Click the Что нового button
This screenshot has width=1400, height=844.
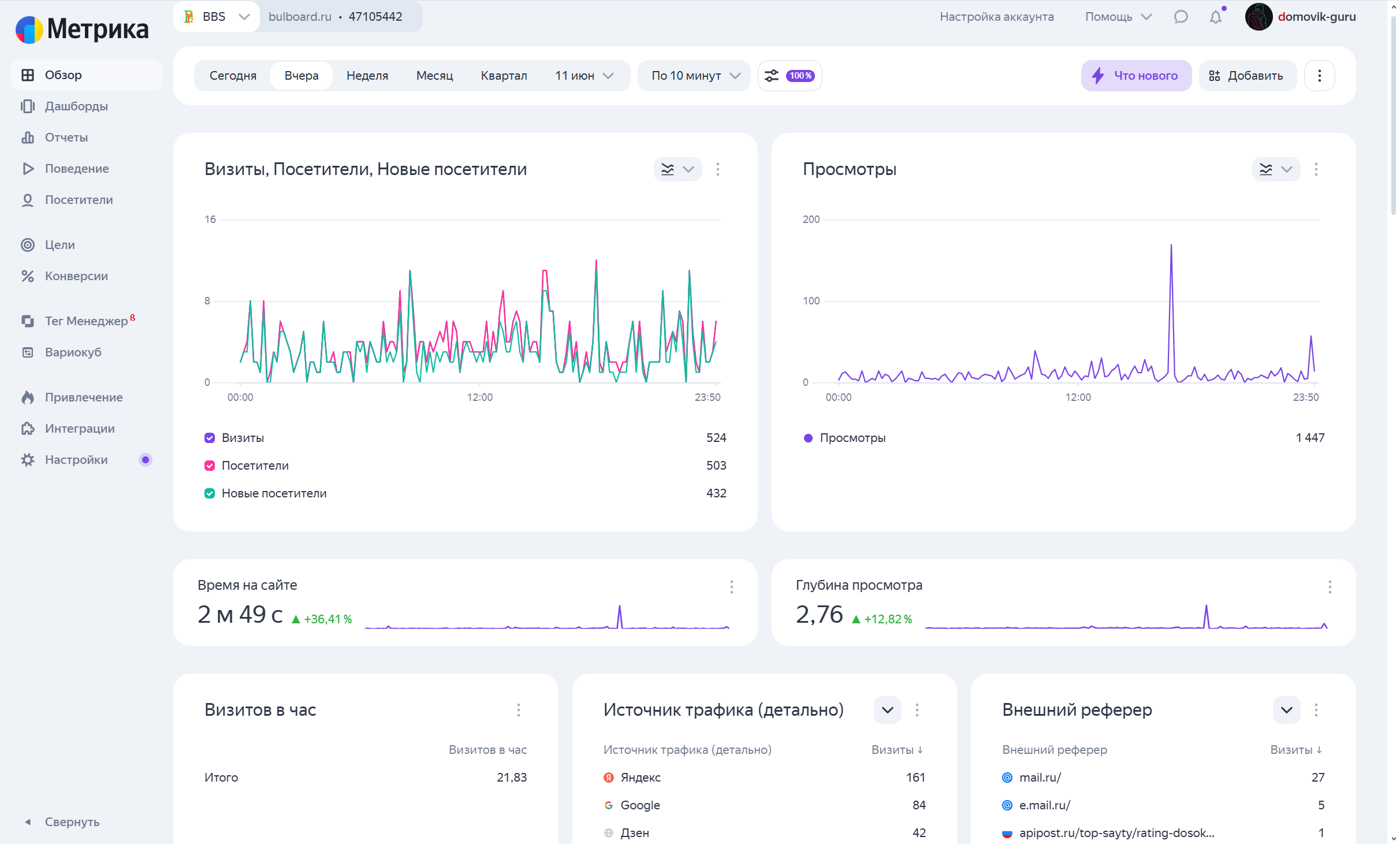point(1135,76)
